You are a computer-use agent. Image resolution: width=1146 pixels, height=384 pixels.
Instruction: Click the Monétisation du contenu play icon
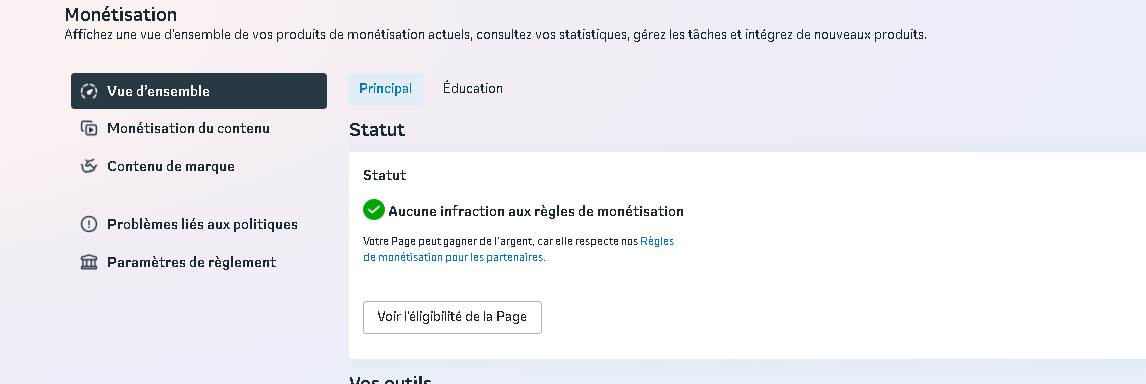[89, 129]
